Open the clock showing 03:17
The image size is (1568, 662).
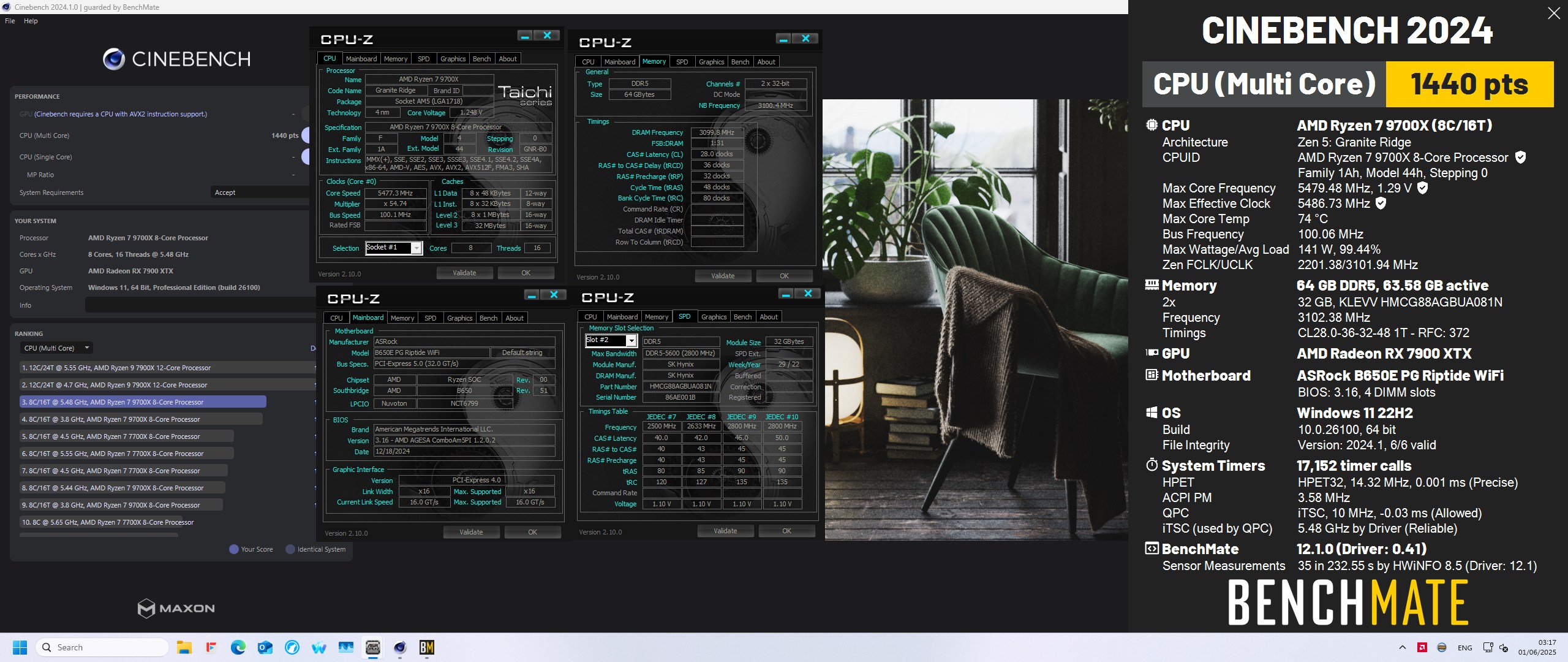click(1537, 647)
